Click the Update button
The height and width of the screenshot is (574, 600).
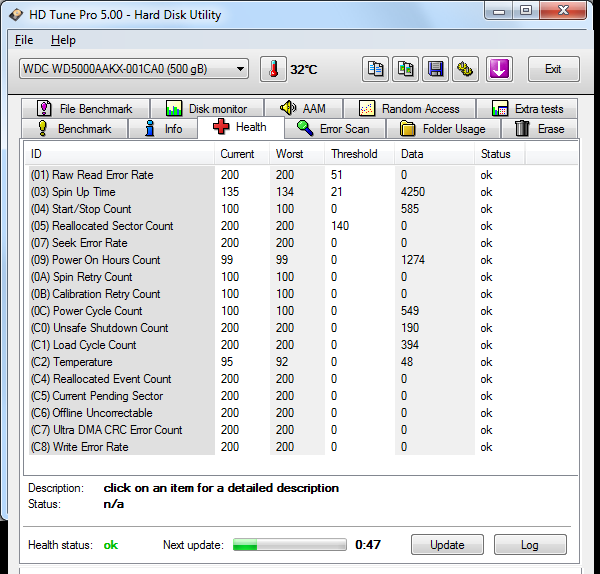(447, 545)
